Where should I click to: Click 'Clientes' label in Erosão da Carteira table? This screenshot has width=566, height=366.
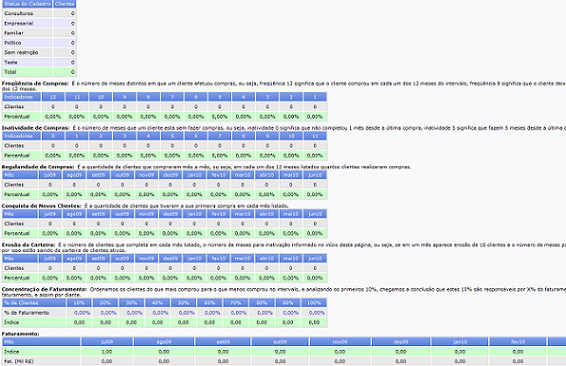[14, 268]
